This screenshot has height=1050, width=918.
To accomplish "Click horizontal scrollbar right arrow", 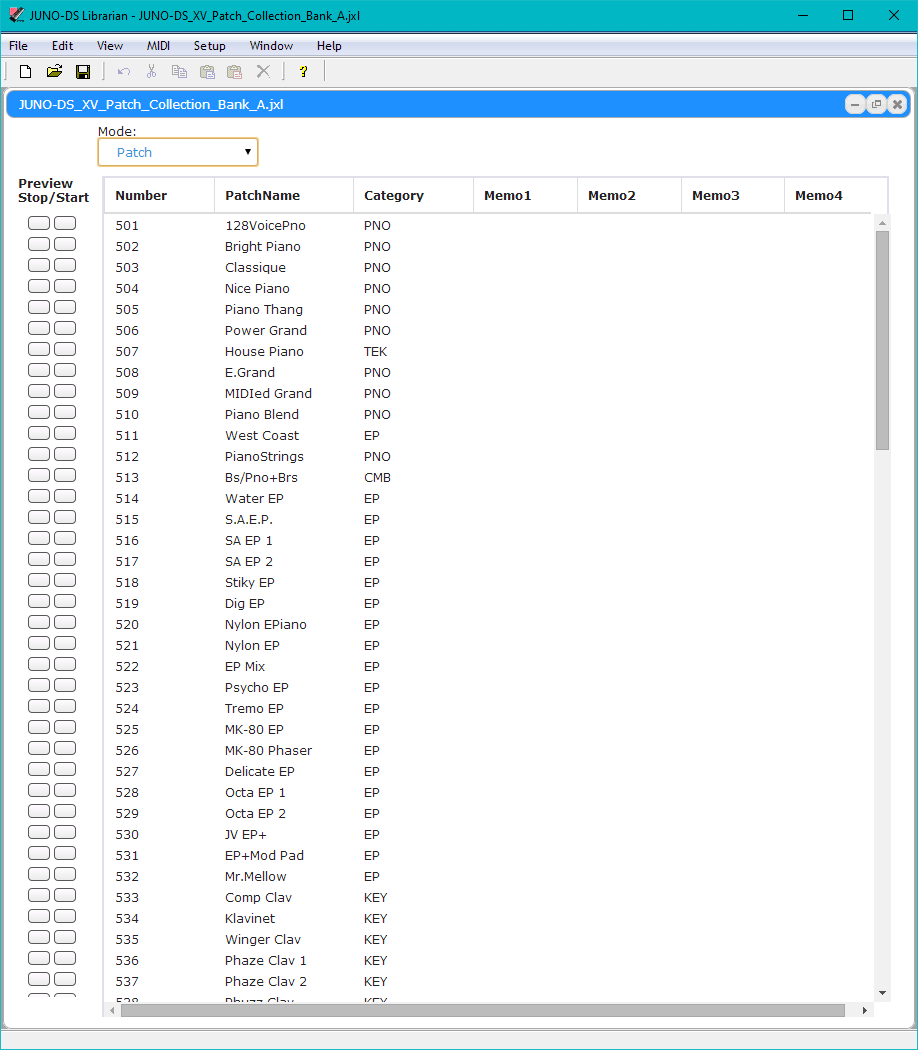I will 865,1011.
